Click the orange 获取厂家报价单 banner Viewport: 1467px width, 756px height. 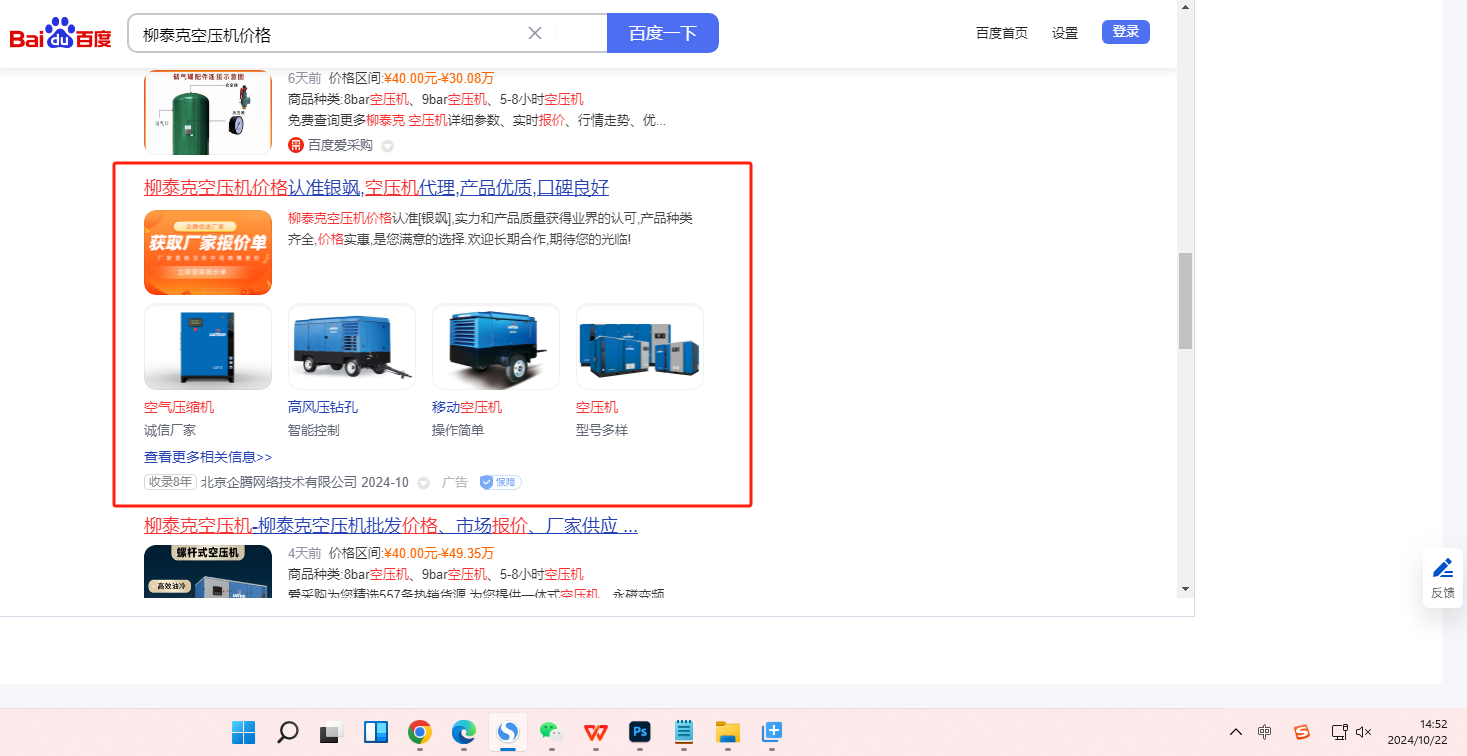[x=208, y=252]
